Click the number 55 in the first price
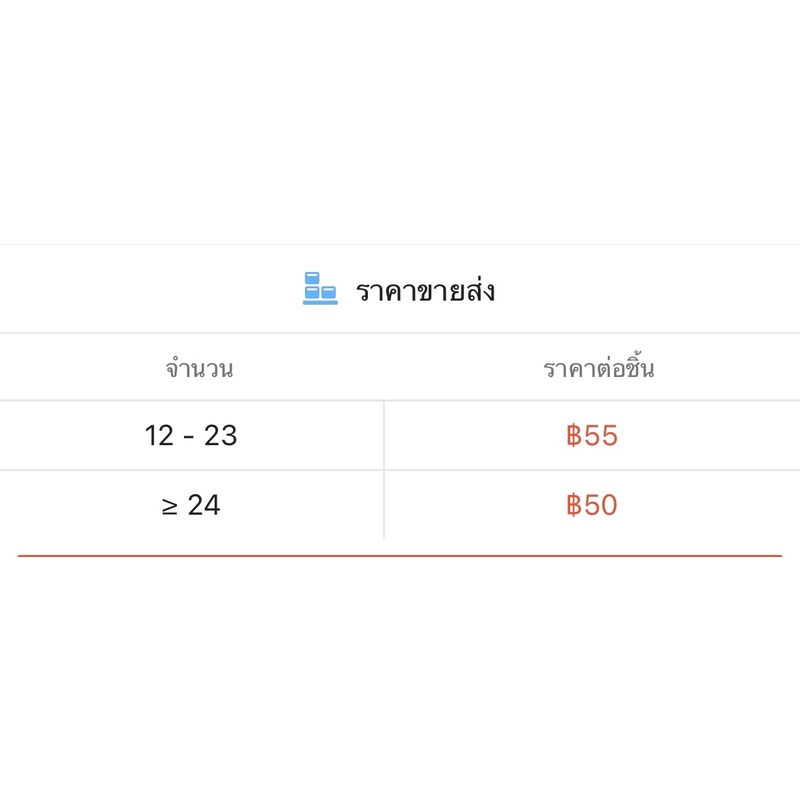 tap(600, 436)
